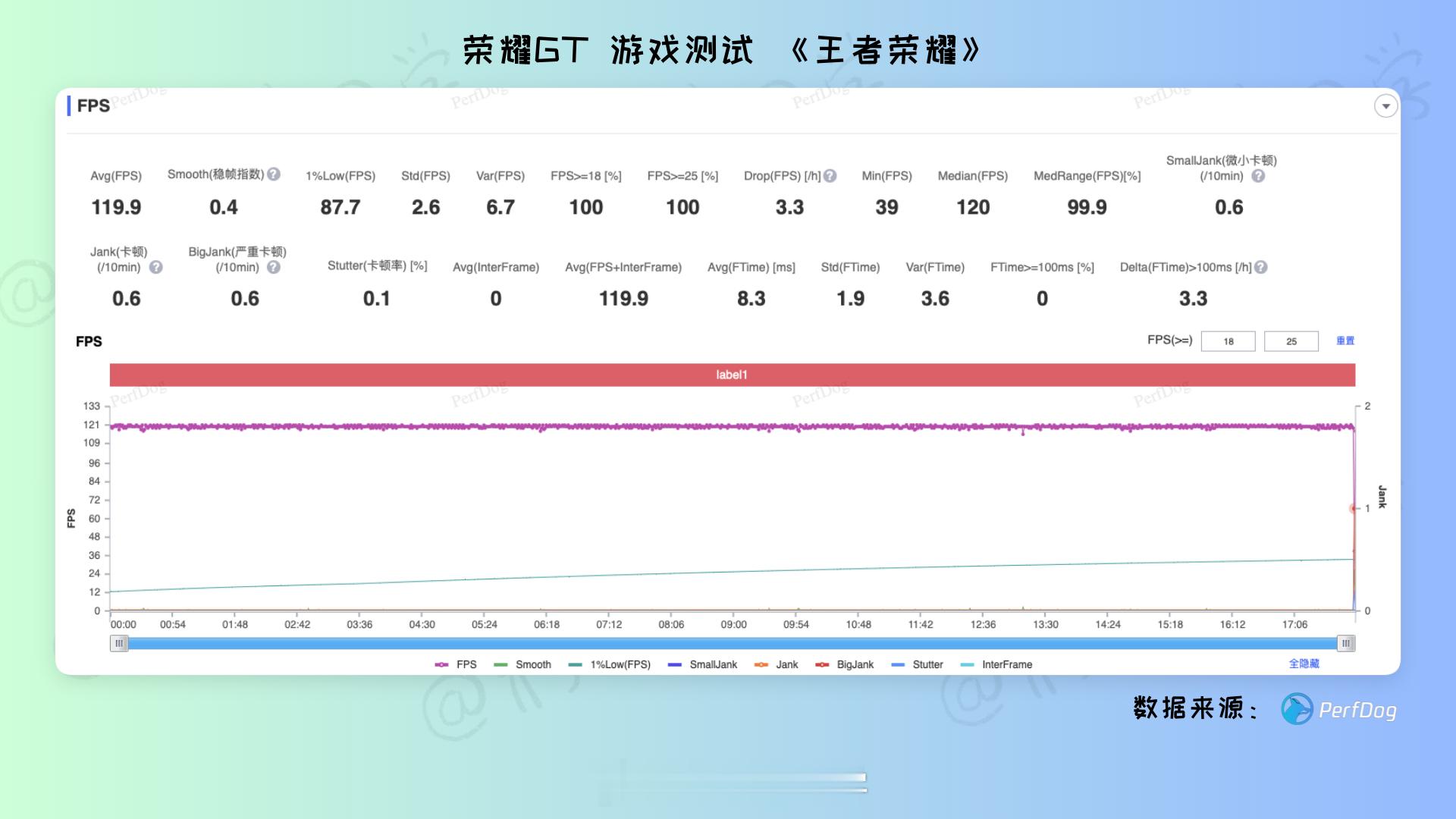The image size is (1456, 819).
Task: Click the 重置 reset link
Action: 1345,340
